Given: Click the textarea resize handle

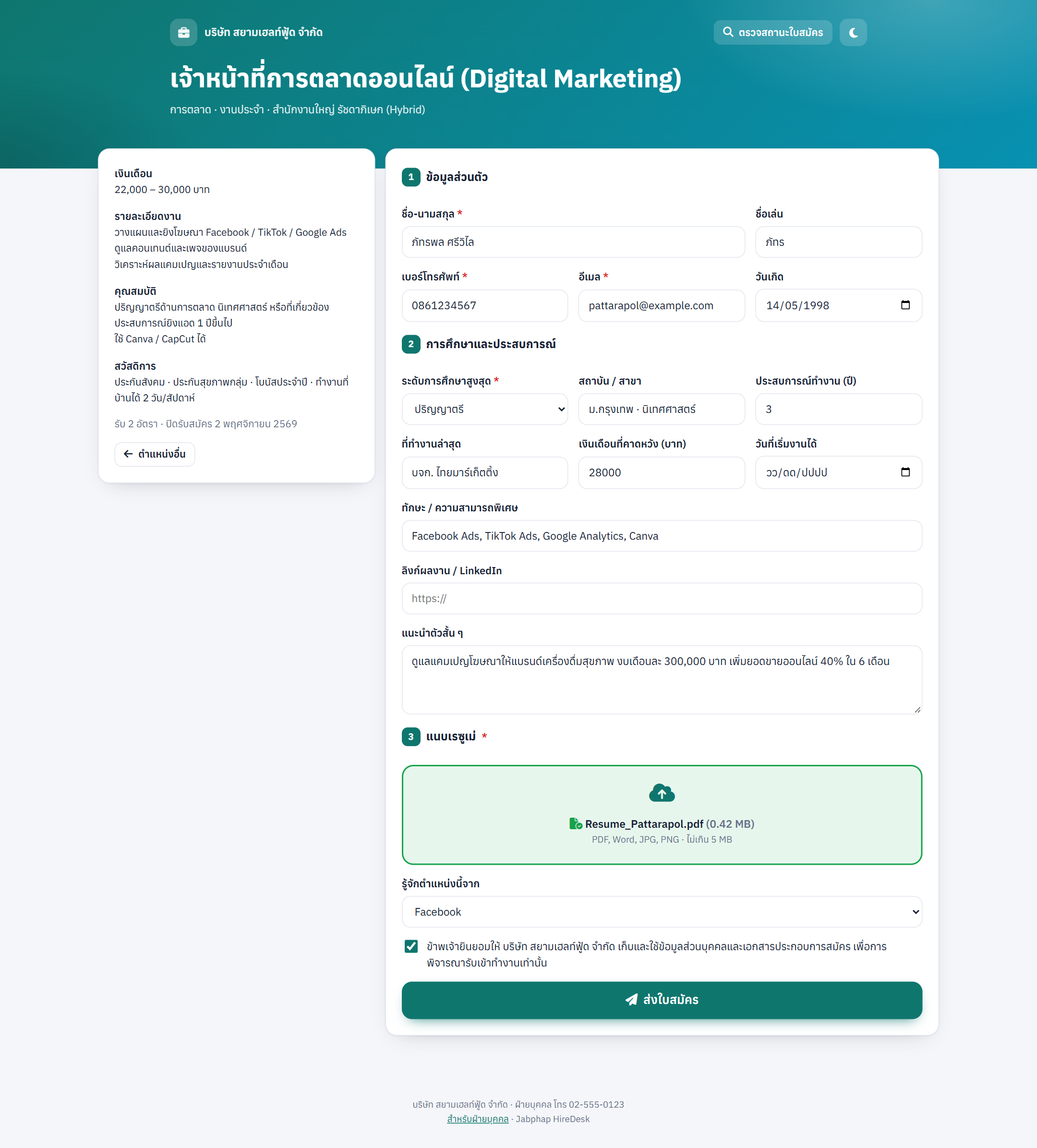Looking at the screenshot, I should (917, 710).
